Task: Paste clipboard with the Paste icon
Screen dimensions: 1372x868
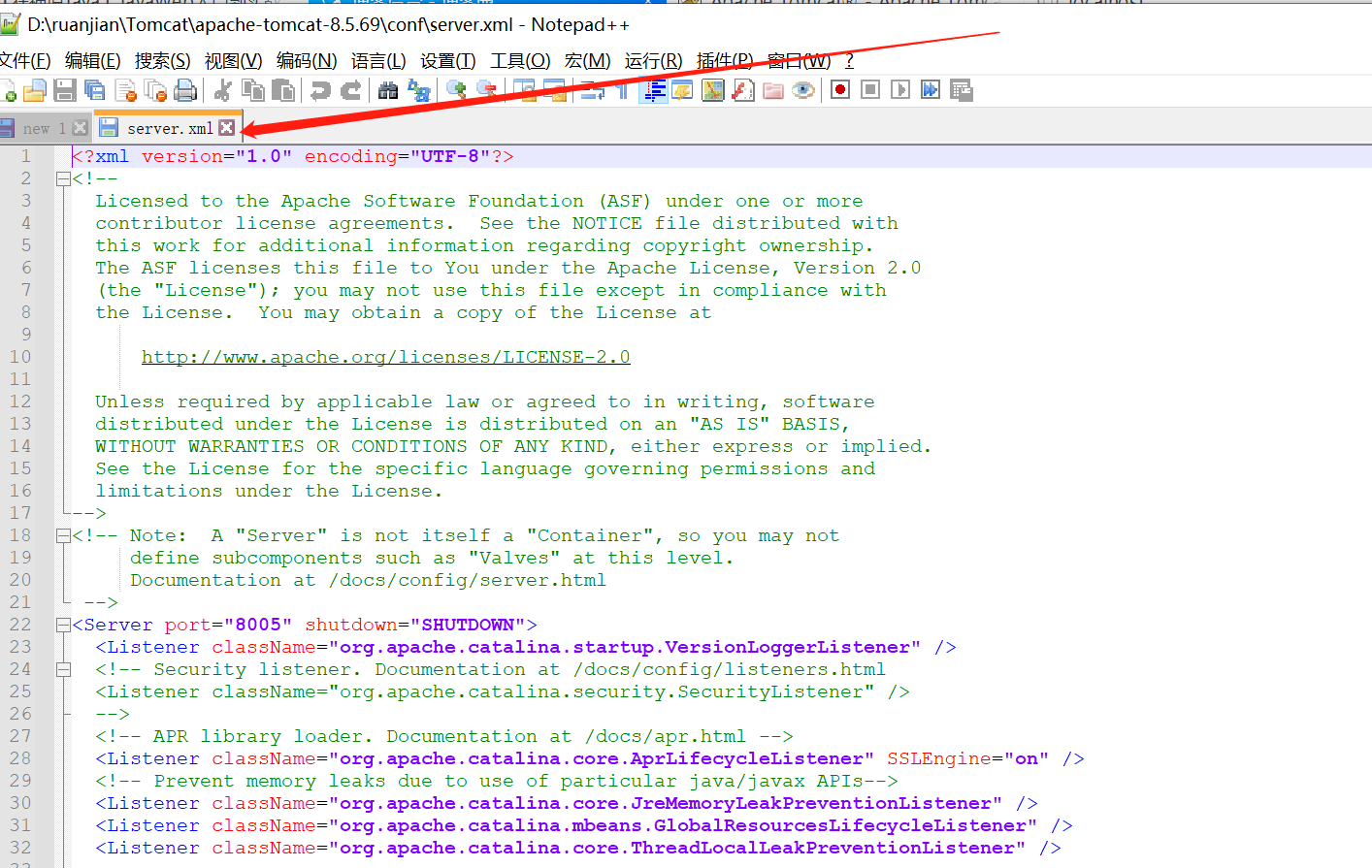Action: (283, 90)
